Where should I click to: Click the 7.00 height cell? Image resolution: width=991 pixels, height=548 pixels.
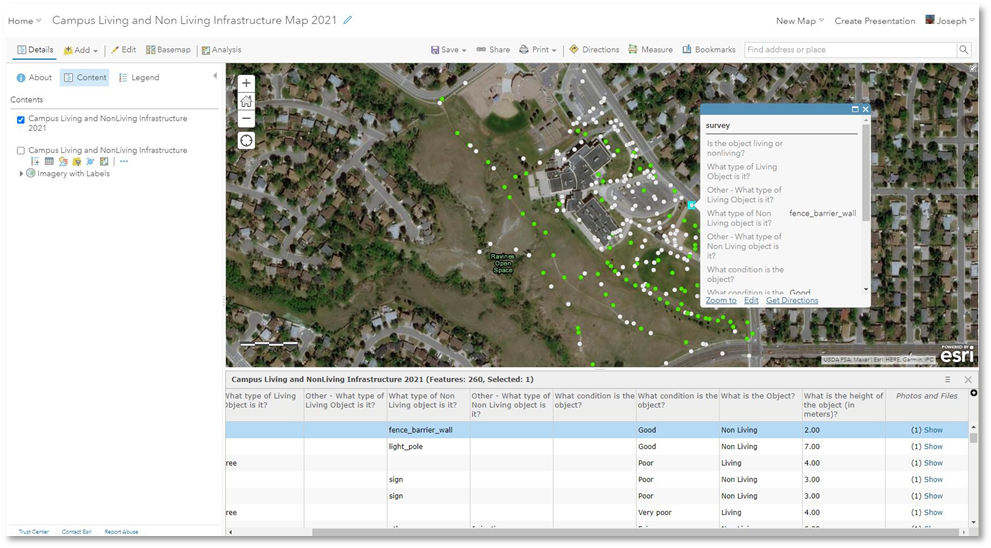coord(843,446)
